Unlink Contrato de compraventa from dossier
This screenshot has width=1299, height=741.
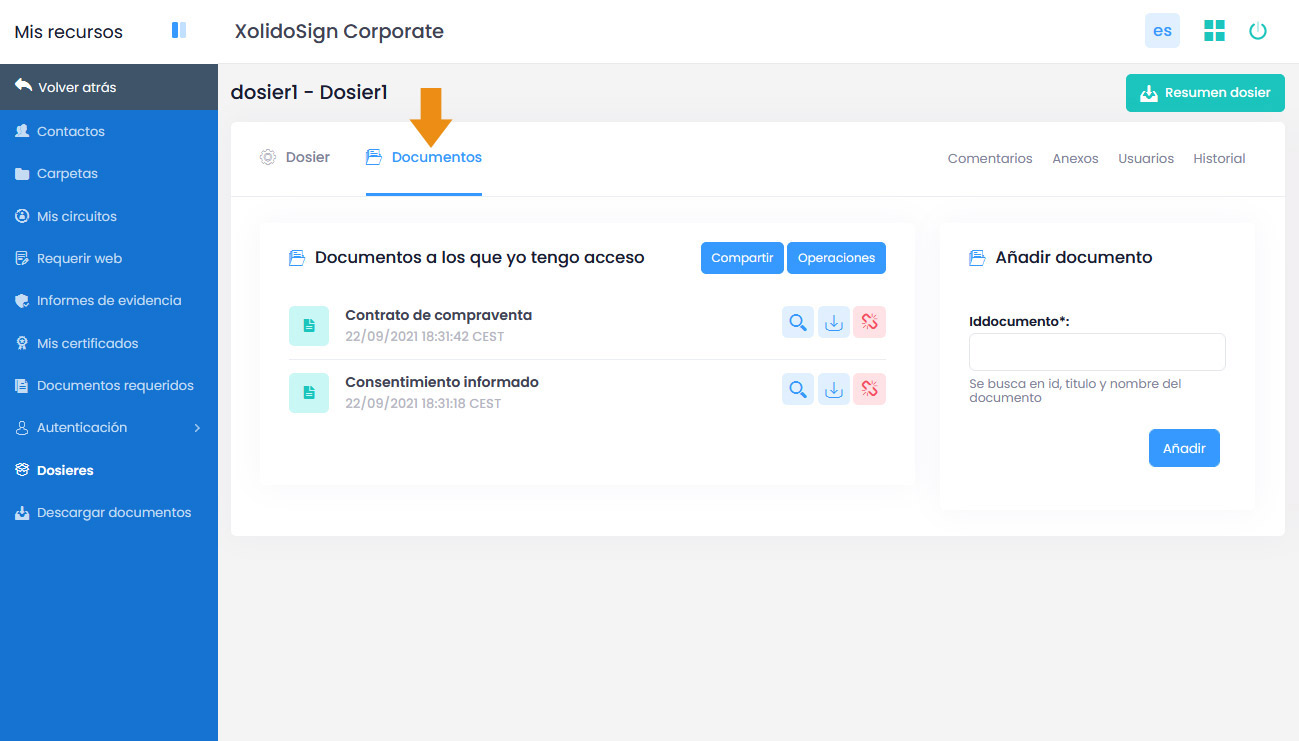870,322
